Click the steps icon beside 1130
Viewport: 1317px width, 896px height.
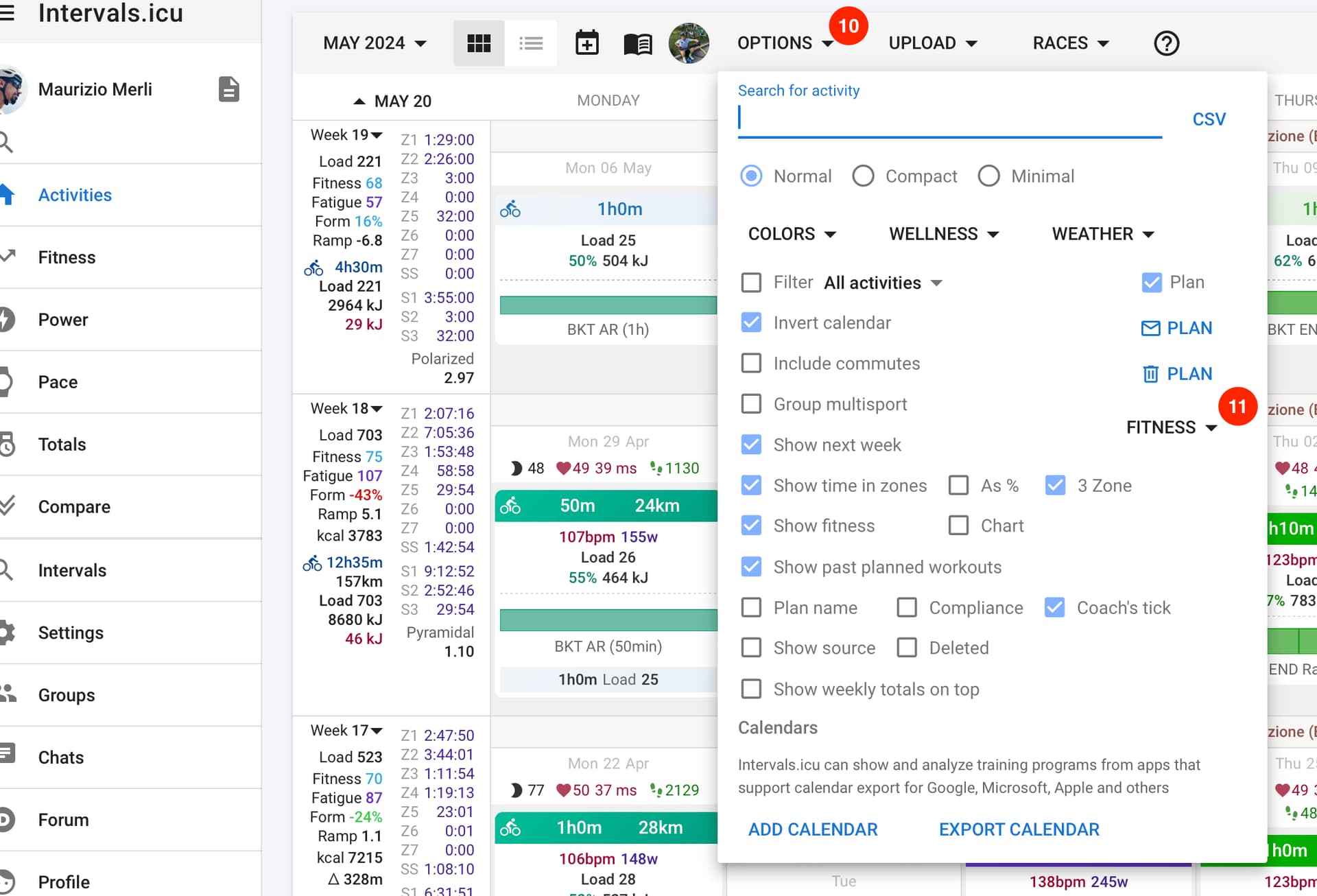coord(656,469)
